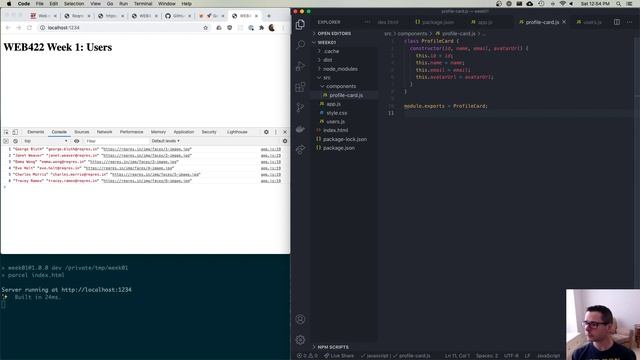
Task: Open the Chrome Extensions puzzle icon
Action: pos(261,28)
